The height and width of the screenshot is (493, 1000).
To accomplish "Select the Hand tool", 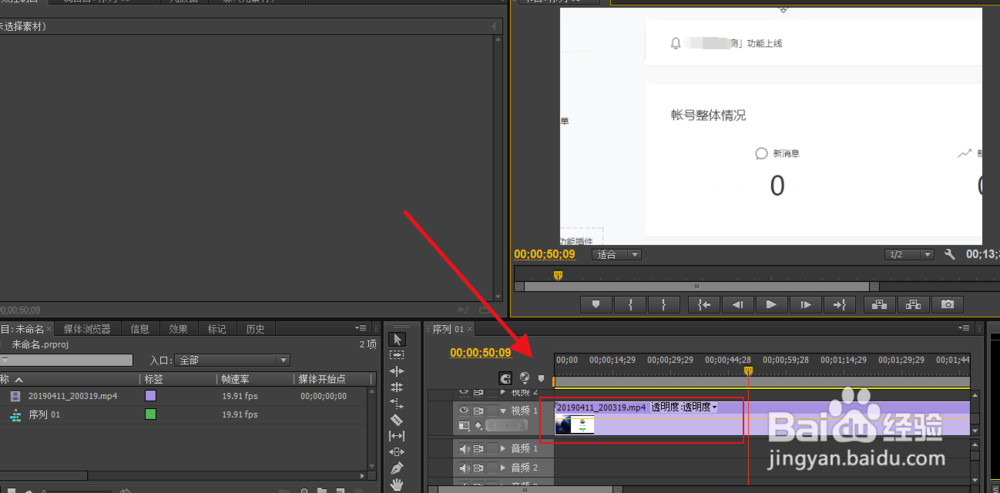I will tap(397, 484).
